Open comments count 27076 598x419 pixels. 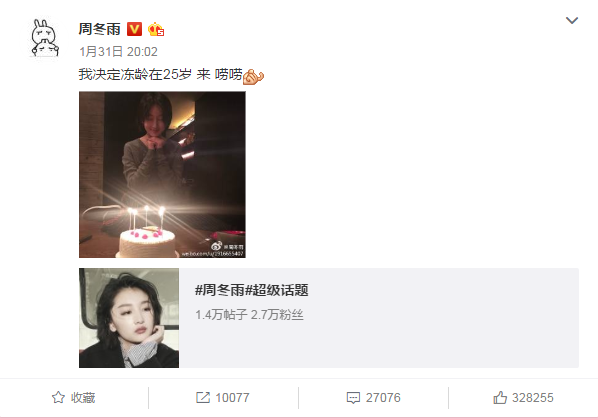pos(383,398)
